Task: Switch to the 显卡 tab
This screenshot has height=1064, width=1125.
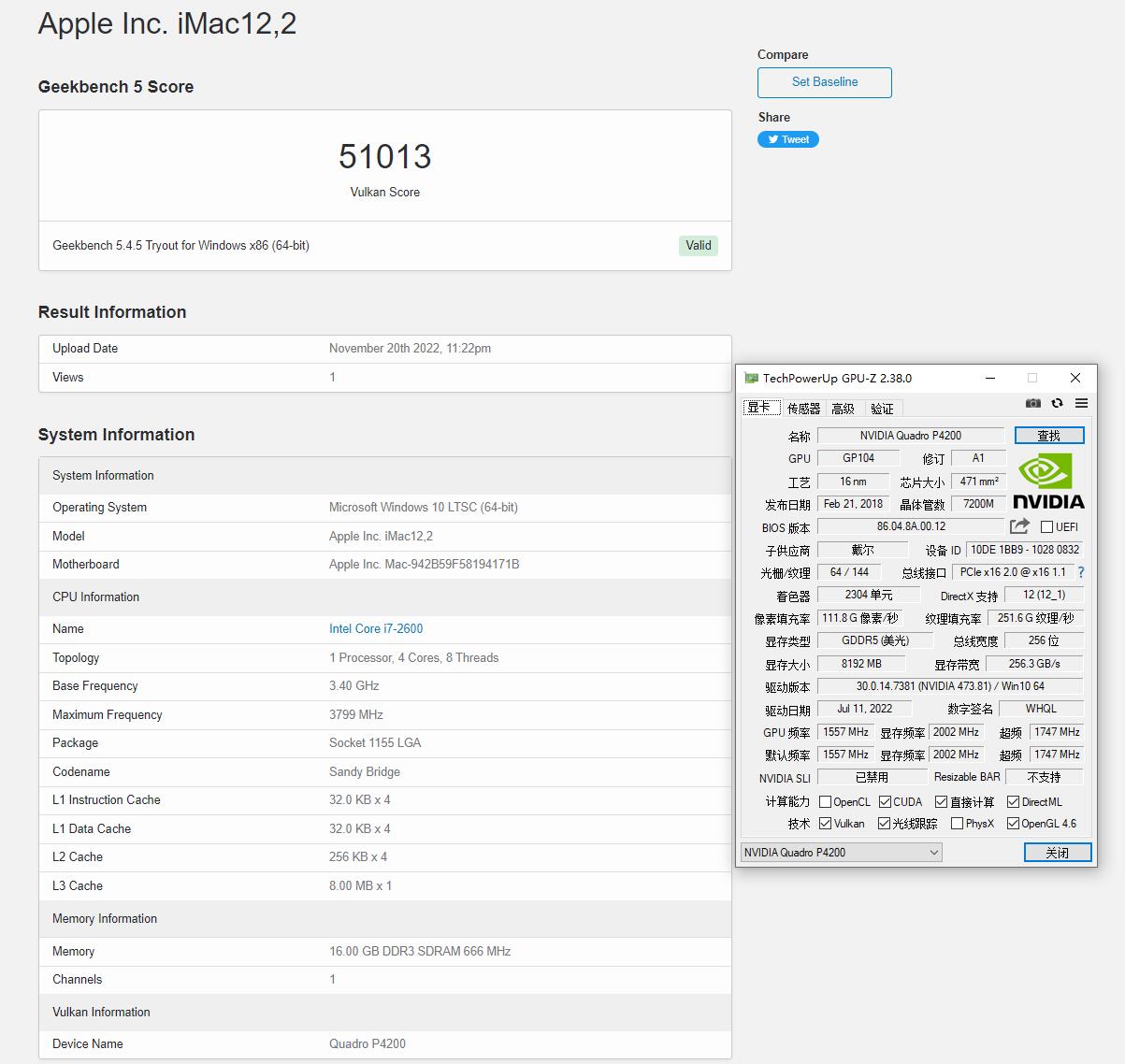Action: [x=760, y=408]
